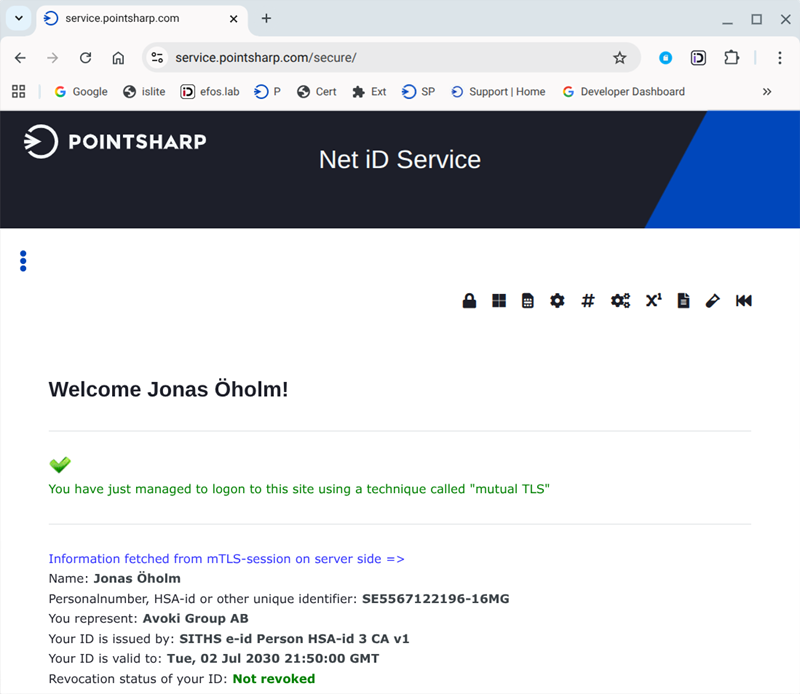Click the hash symbol icon
The height and width of the screenshot is (694, 800).
pos(588,301)
